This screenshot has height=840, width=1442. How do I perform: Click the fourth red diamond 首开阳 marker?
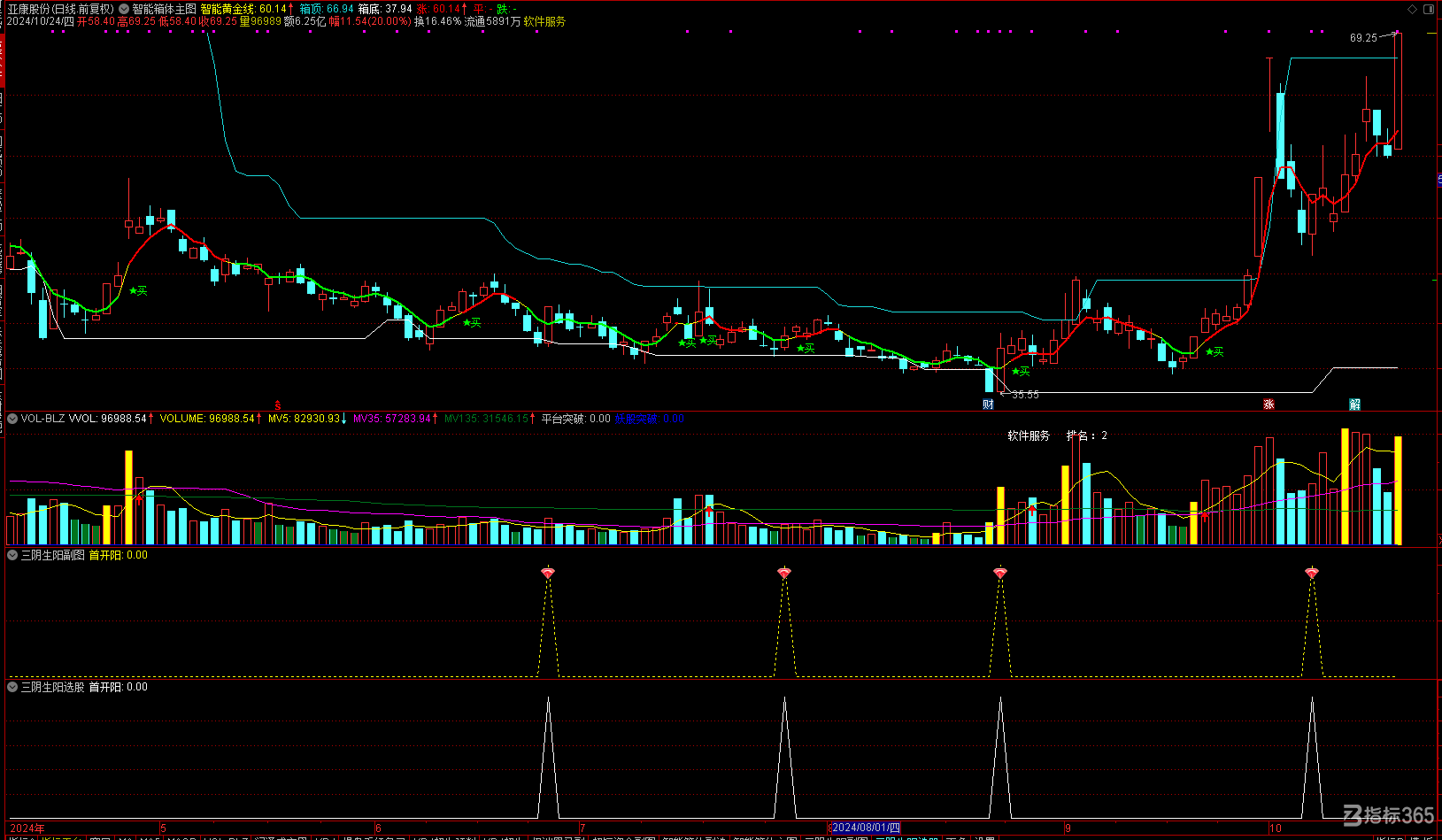coord(1312,574)
